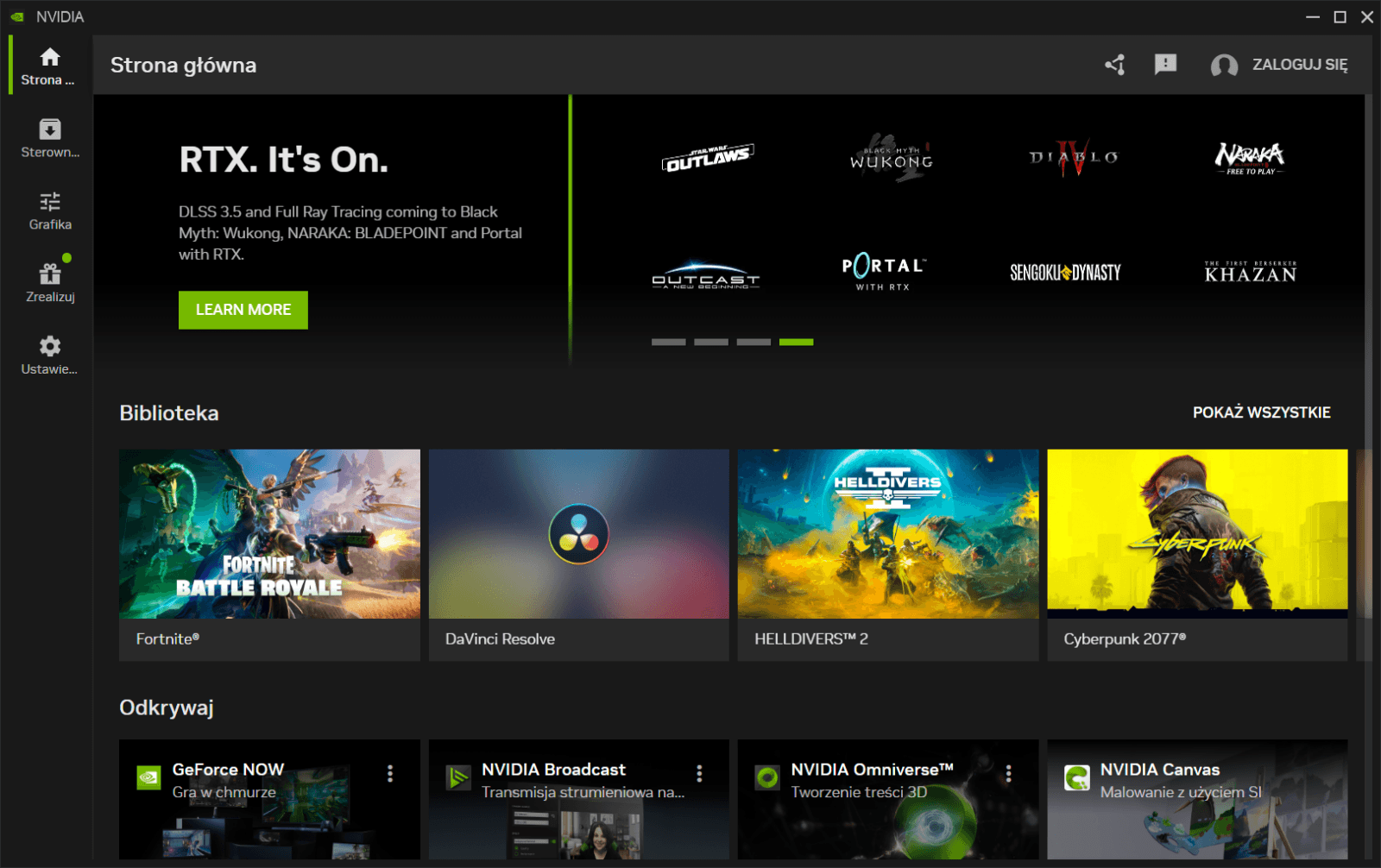Viewport: 1381px width, 868px height.
Task: Open GeForce NOW three-dot menu
Action: click(x=390, y=773)
